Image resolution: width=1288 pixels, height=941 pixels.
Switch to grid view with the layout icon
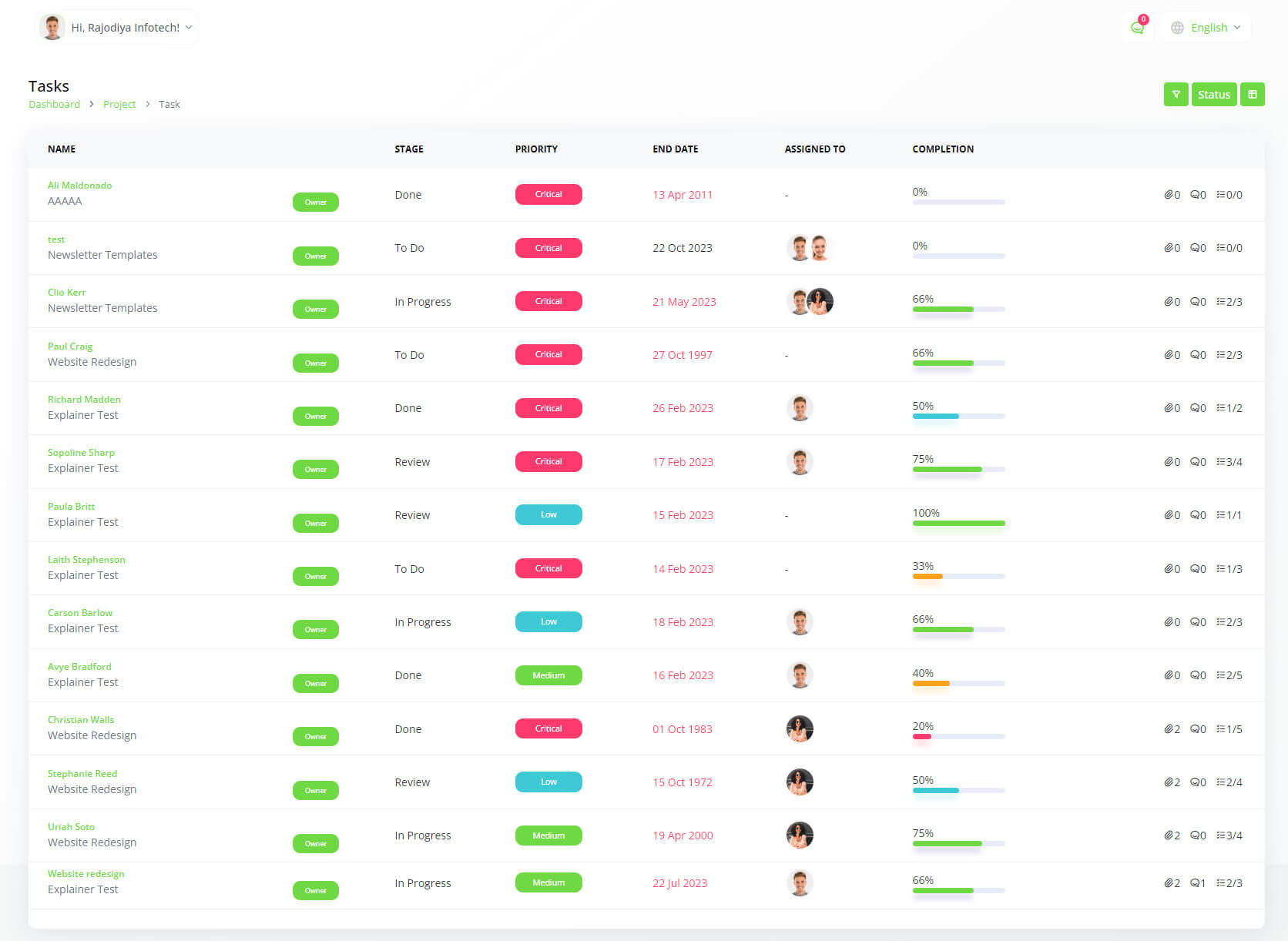pyautogui.click(x=1253, y=94)
